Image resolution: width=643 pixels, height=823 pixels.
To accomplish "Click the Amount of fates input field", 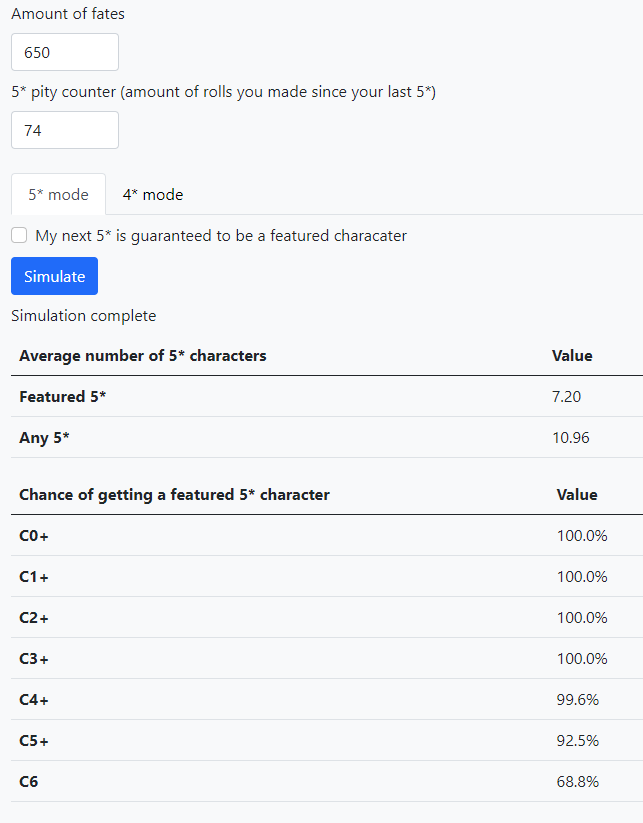I will (x=65, y=52).
